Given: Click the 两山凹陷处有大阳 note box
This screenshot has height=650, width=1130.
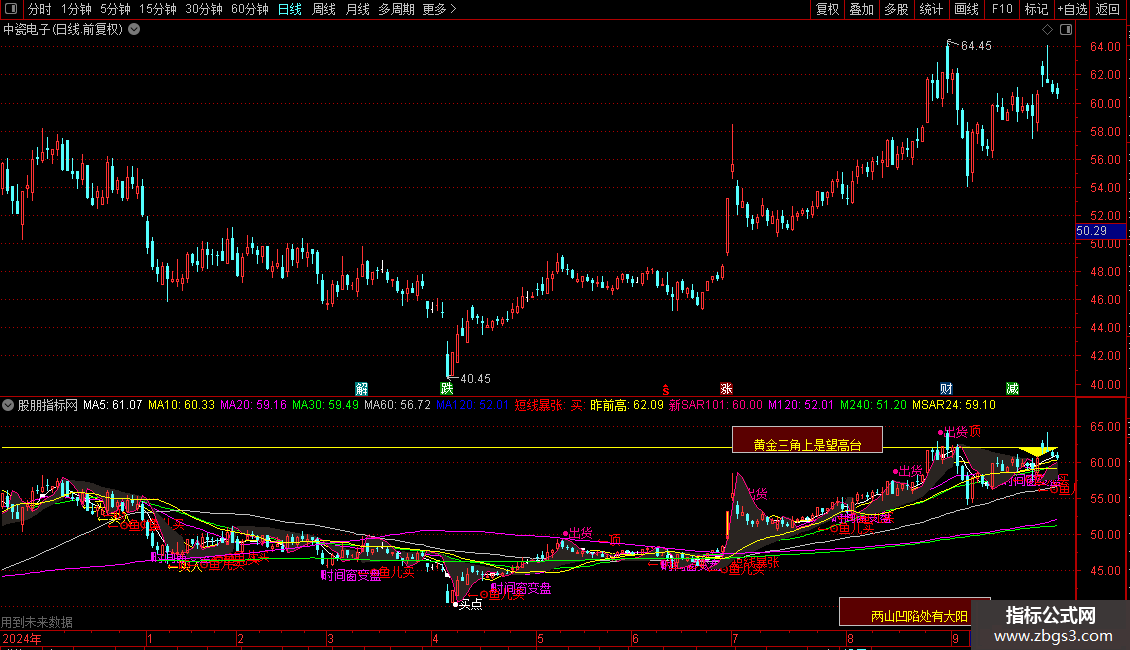Looking at the screenshot, I should 915,612.
